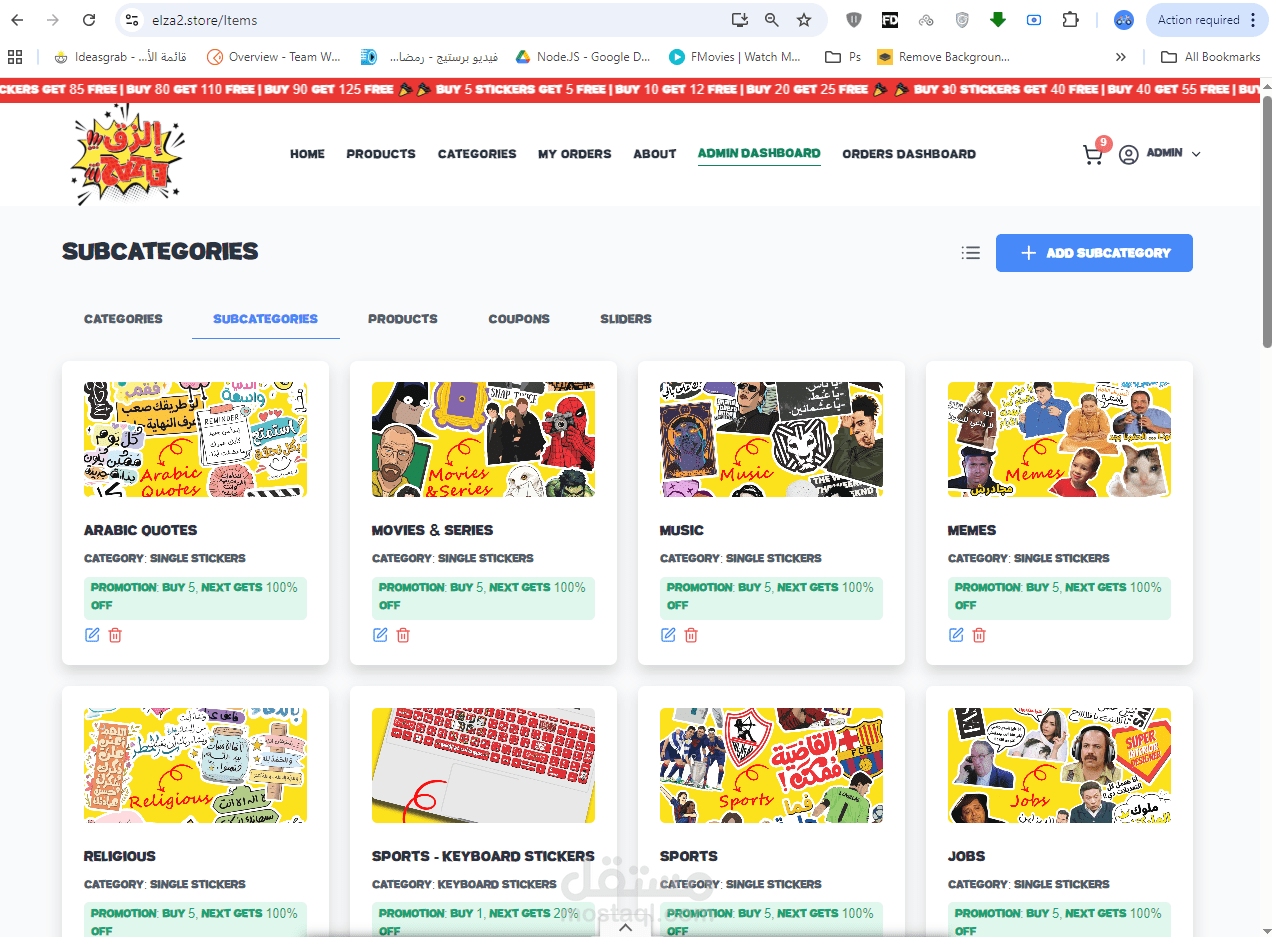1276x946 pixels.
Task: Open My Orders page
Action: click(x=575, y=154)
